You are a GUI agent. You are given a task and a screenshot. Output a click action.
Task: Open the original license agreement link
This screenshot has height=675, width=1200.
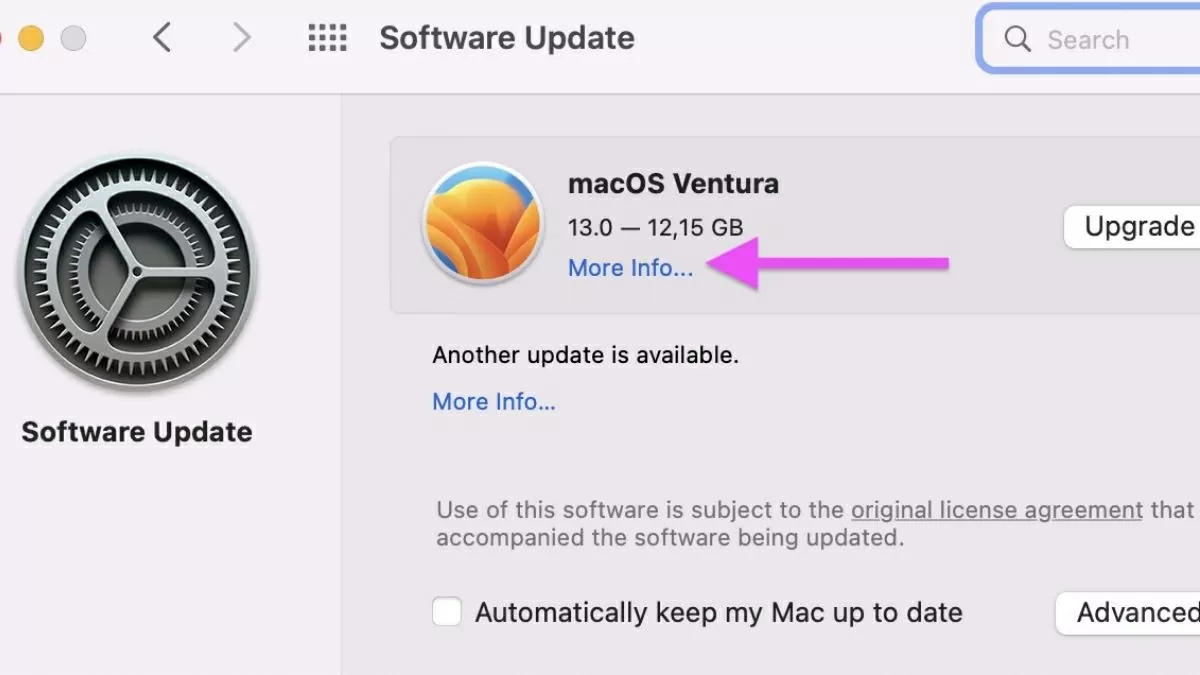click(x=996, y=510)
